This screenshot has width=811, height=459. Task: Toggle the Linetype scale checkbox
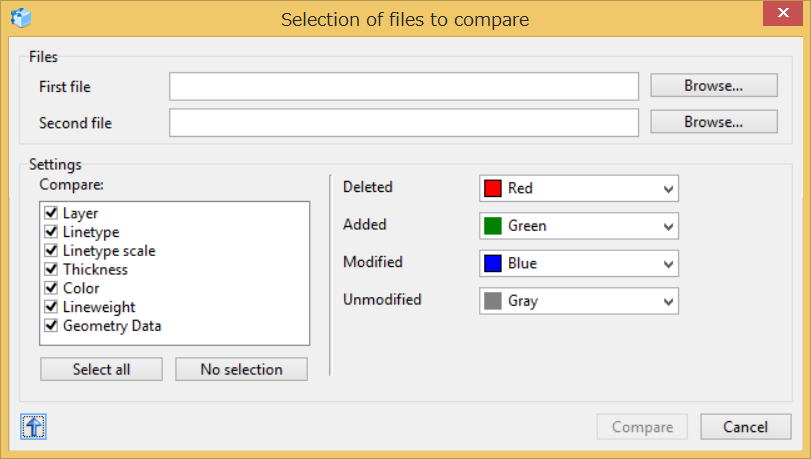point(51,250)
